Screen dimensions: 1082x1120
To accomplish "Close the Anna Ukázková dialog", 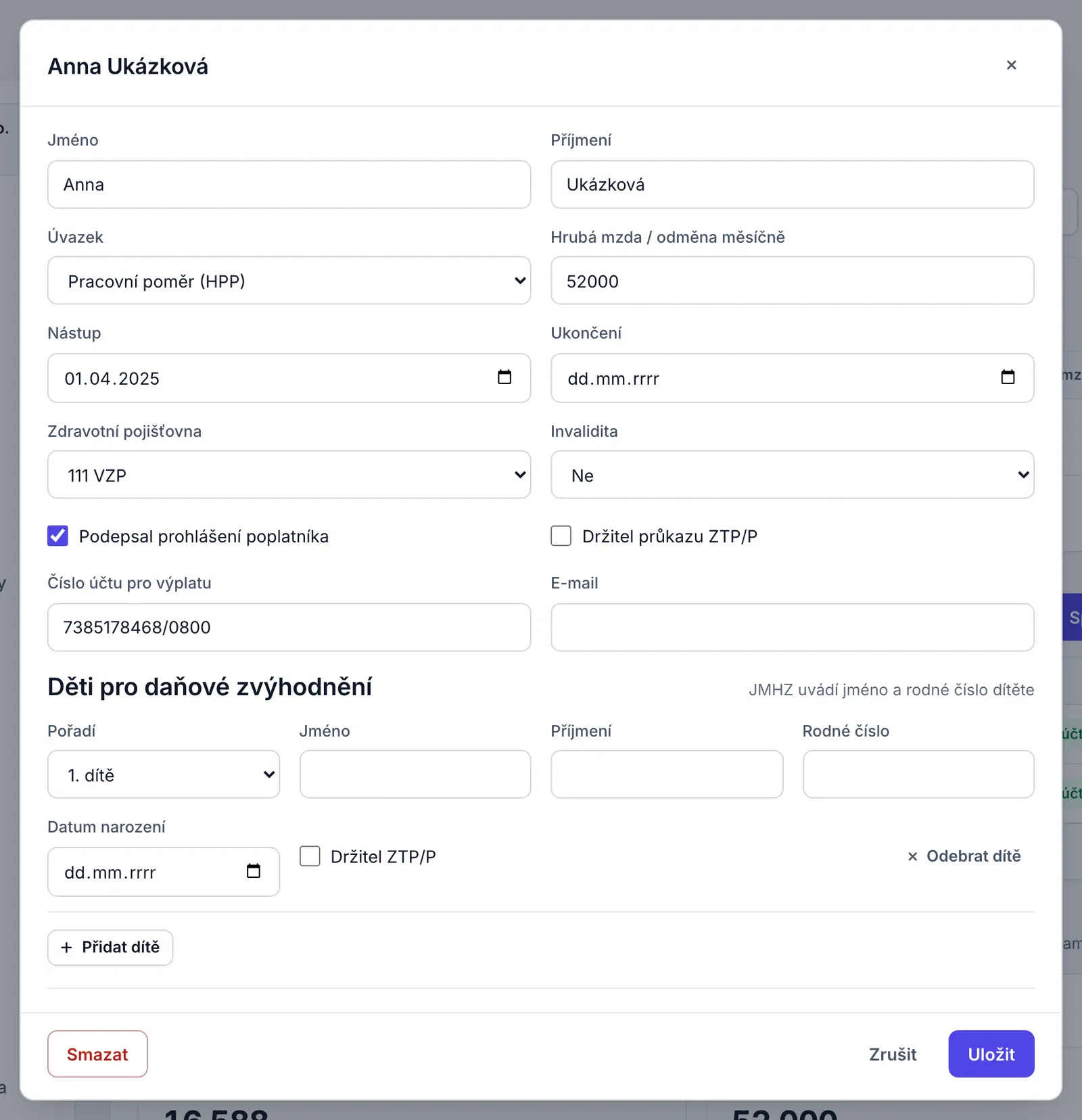I will 1011,65.
